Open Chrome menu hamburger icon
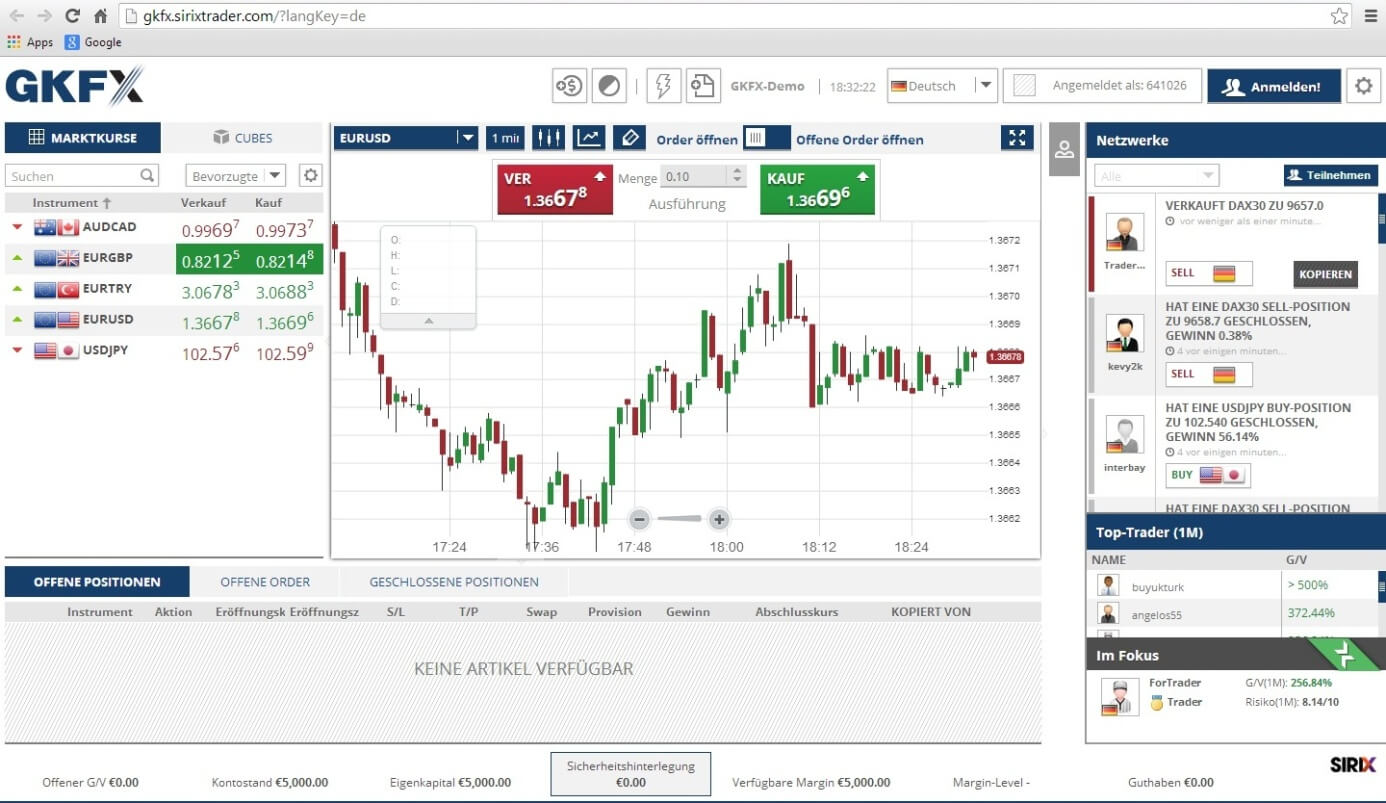Image resolution: width=1386 pixels, height=803 pixels. [1371, 16]
